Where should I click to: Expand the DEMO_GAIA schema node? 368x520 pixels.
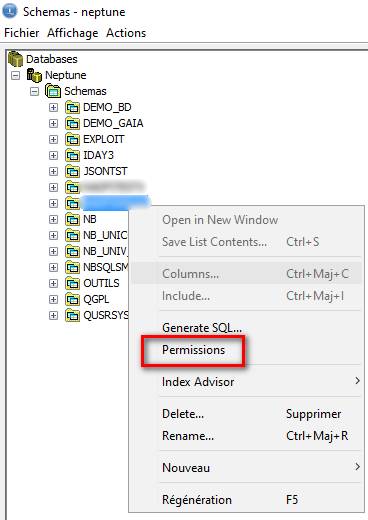coord(53,123)
